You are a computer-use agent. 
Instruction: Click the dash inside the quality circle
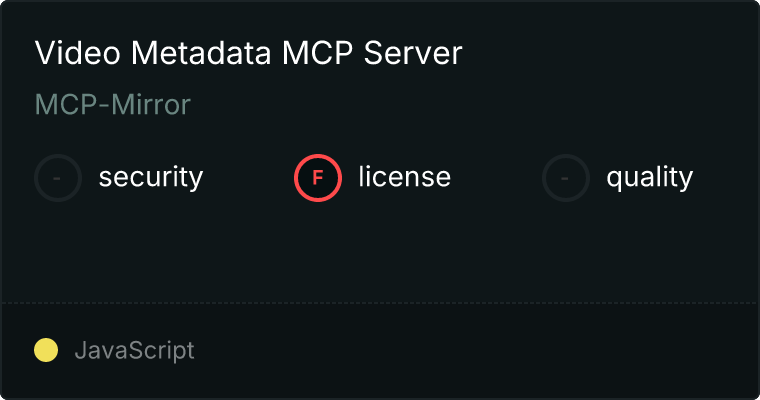pyautogui.click(x=566, y=178)
